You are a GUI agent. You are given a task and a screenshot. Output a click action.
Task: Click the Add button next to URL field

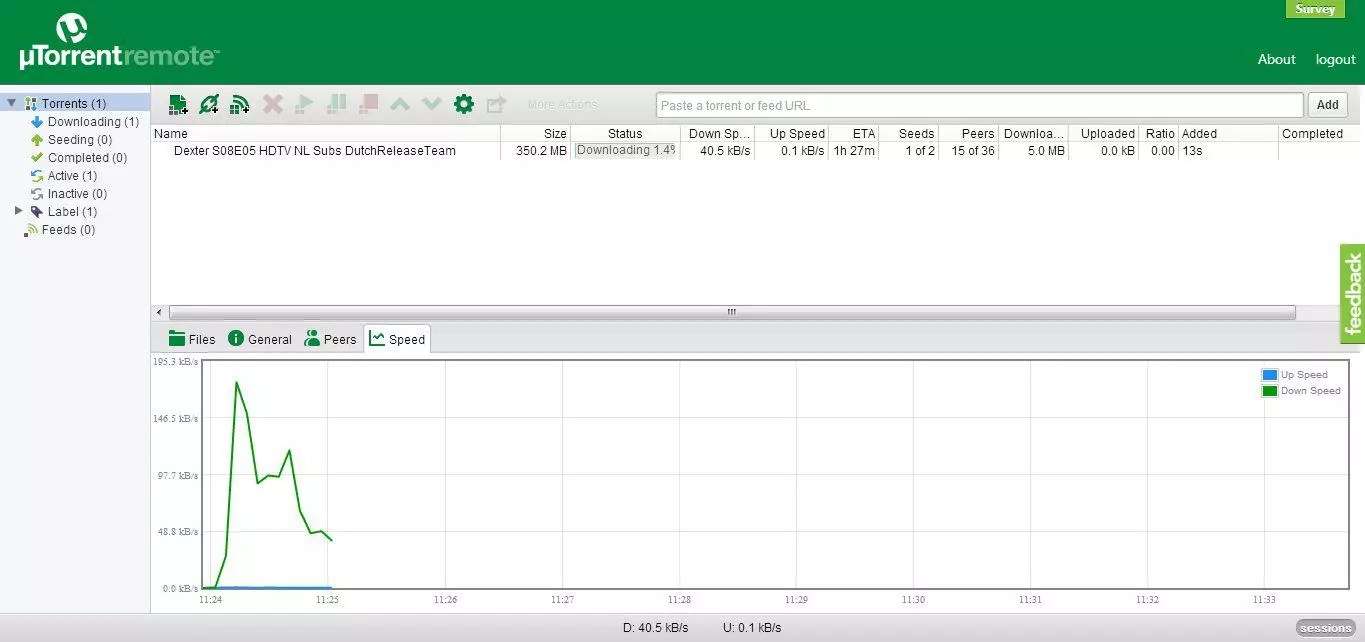click(1328, 105)
